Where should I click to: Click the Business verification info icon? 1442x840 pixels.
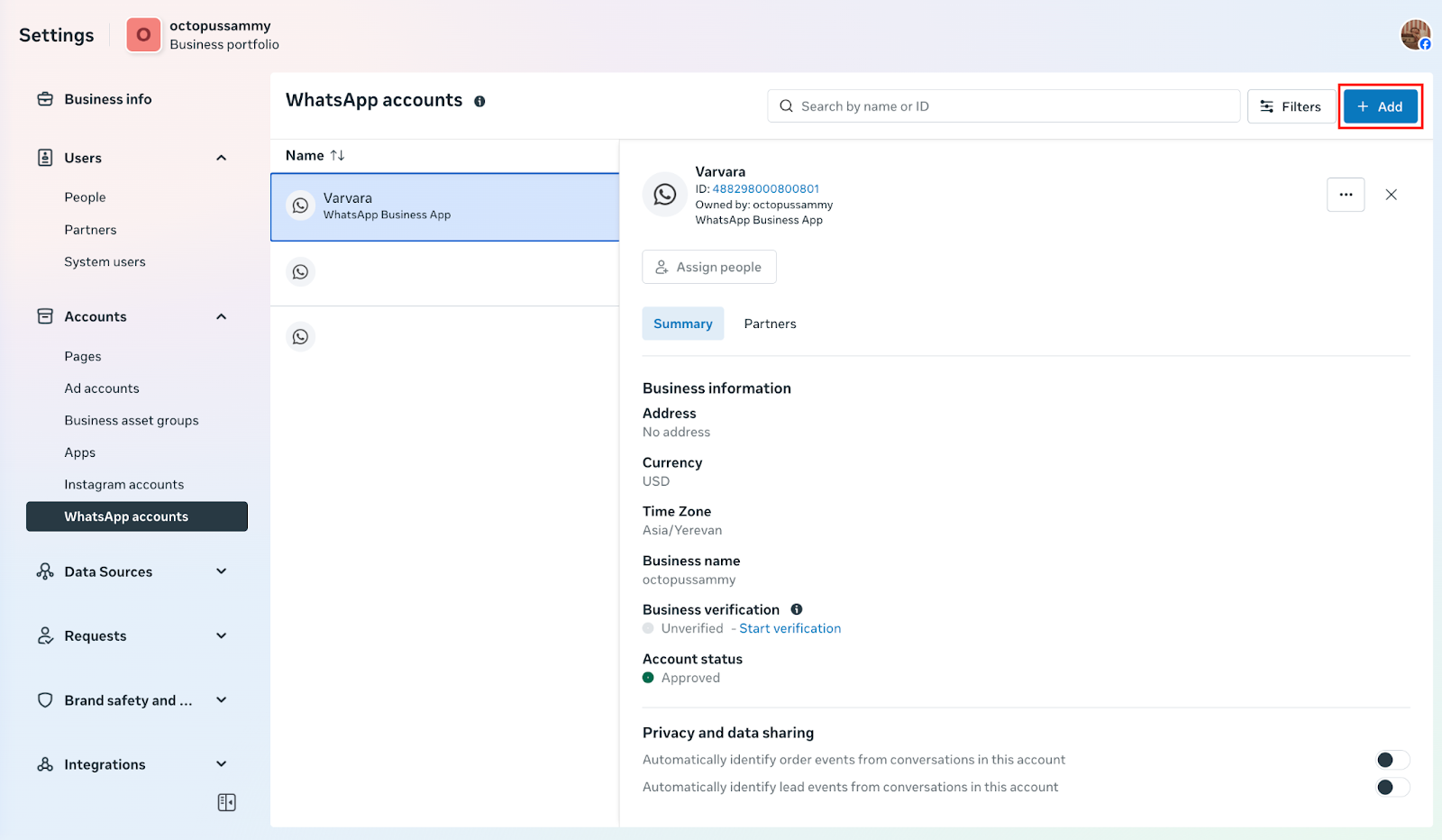click(x=797, y=610)
